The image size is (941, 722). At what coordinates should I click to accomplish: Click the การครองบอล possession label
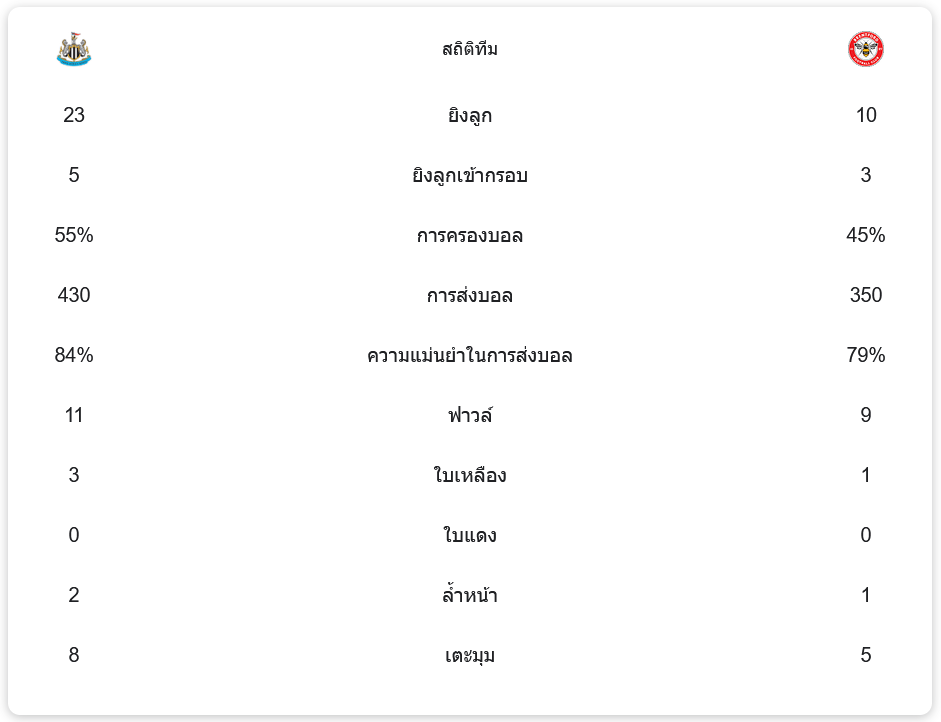click(x=470, y=236)
